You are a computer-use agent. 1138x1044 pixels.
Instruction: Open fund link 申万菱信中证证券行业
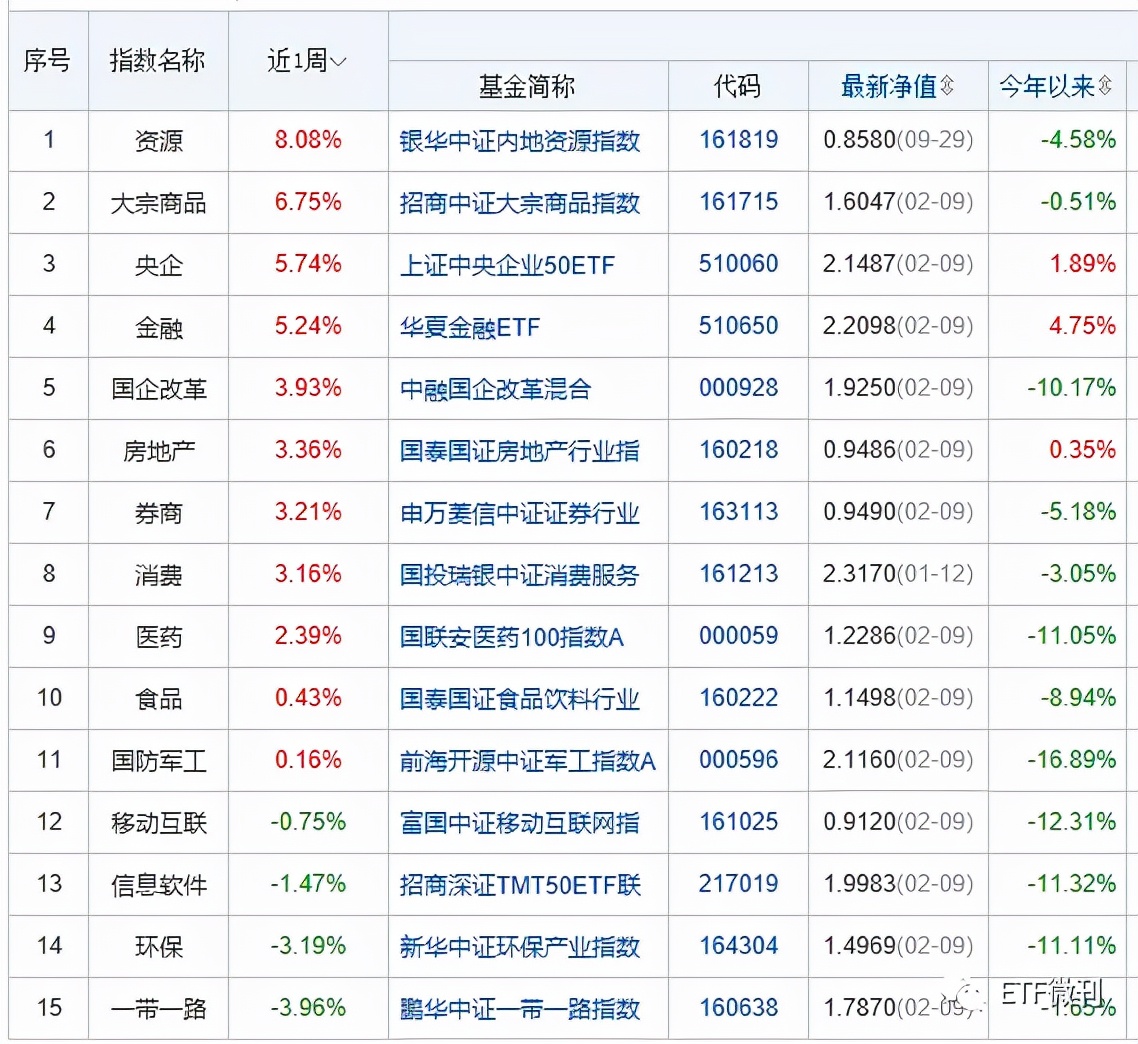520,513
